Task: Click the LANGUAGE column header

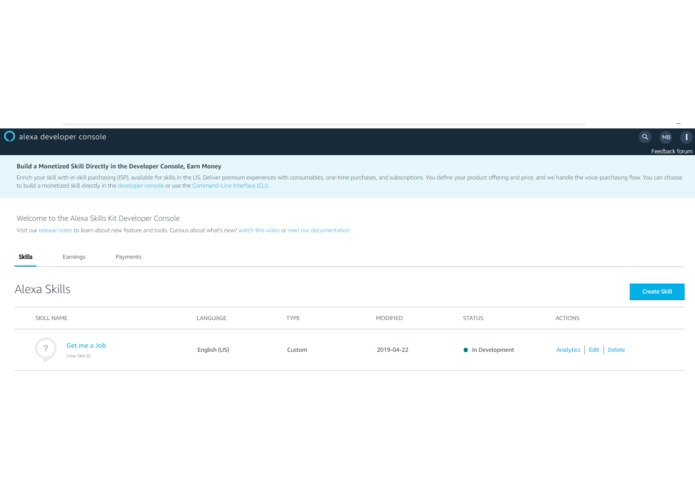Action: click(x=211, y=318)
